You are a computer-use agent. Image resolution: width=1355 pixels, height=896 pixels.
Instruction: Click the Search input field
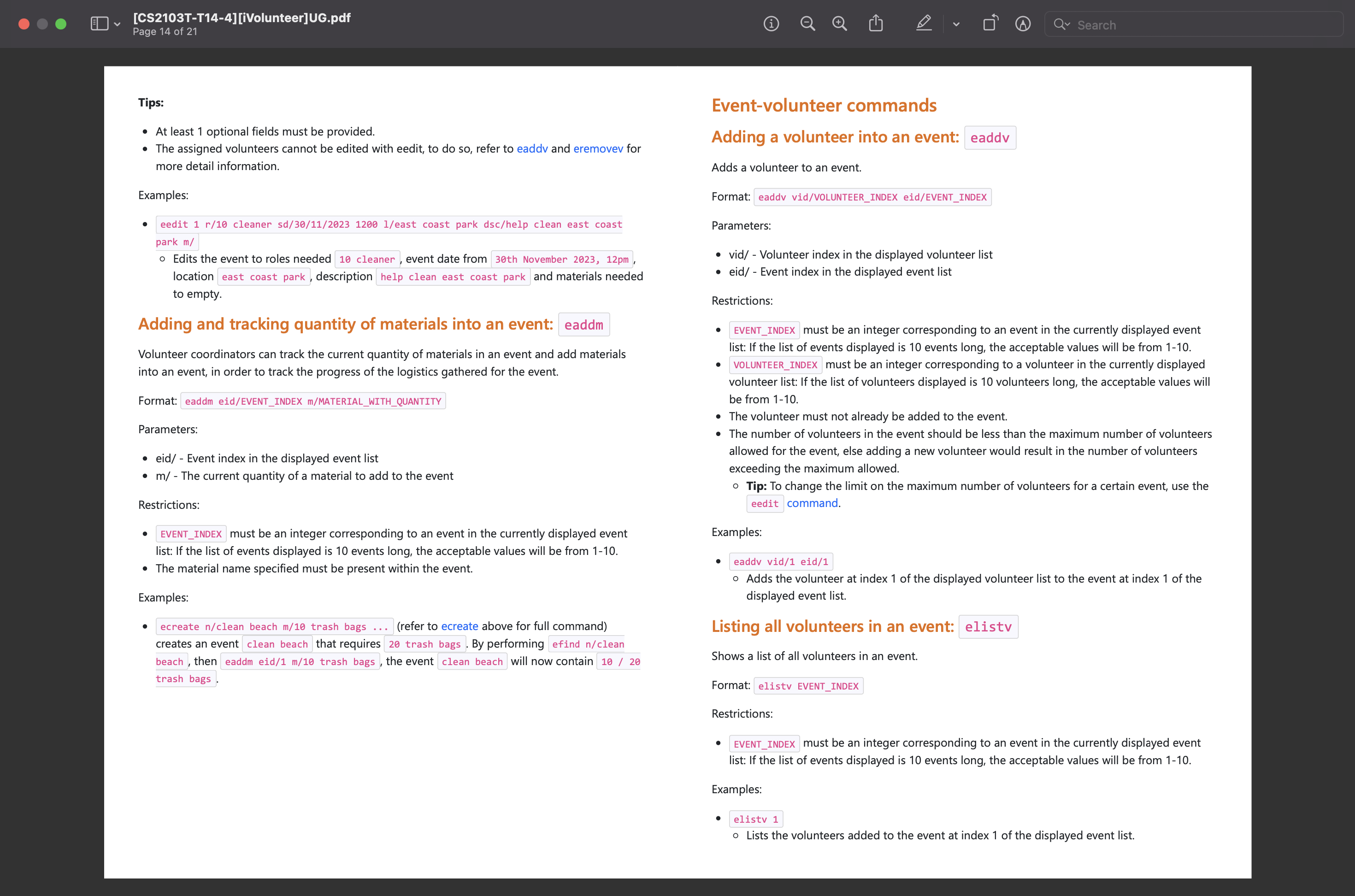pyautogui.click(x=1194, y=24)
